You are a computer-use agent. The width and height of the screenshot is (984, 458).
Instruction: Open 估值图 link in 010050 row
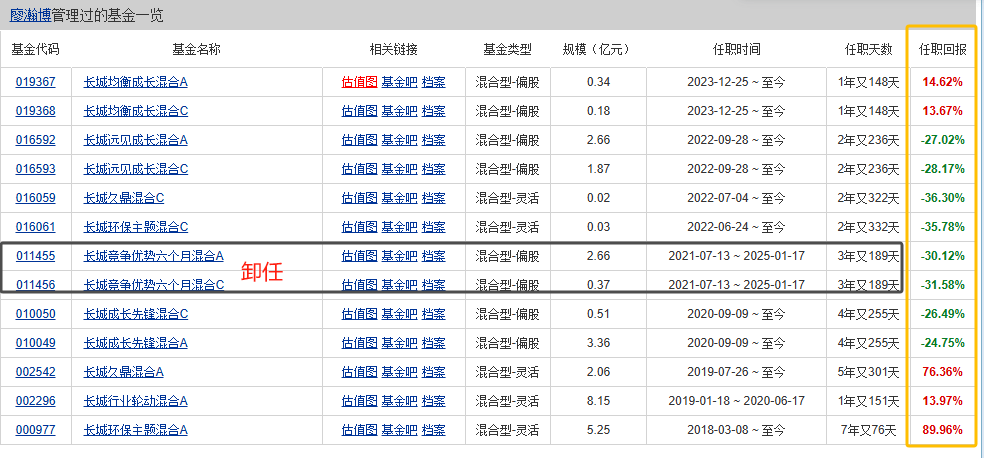point(360,314)
